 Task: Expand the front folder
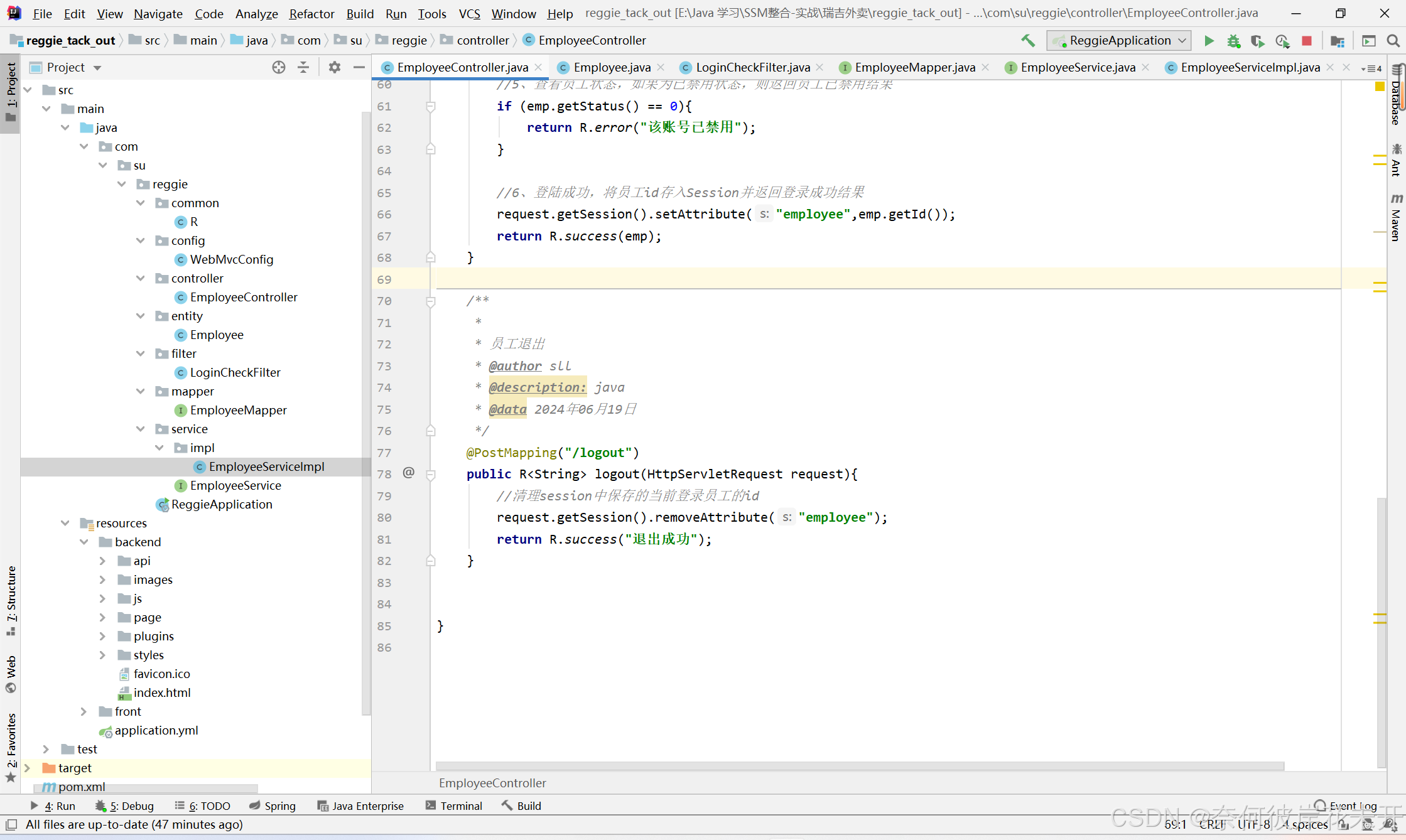click(x=84, y=711)
